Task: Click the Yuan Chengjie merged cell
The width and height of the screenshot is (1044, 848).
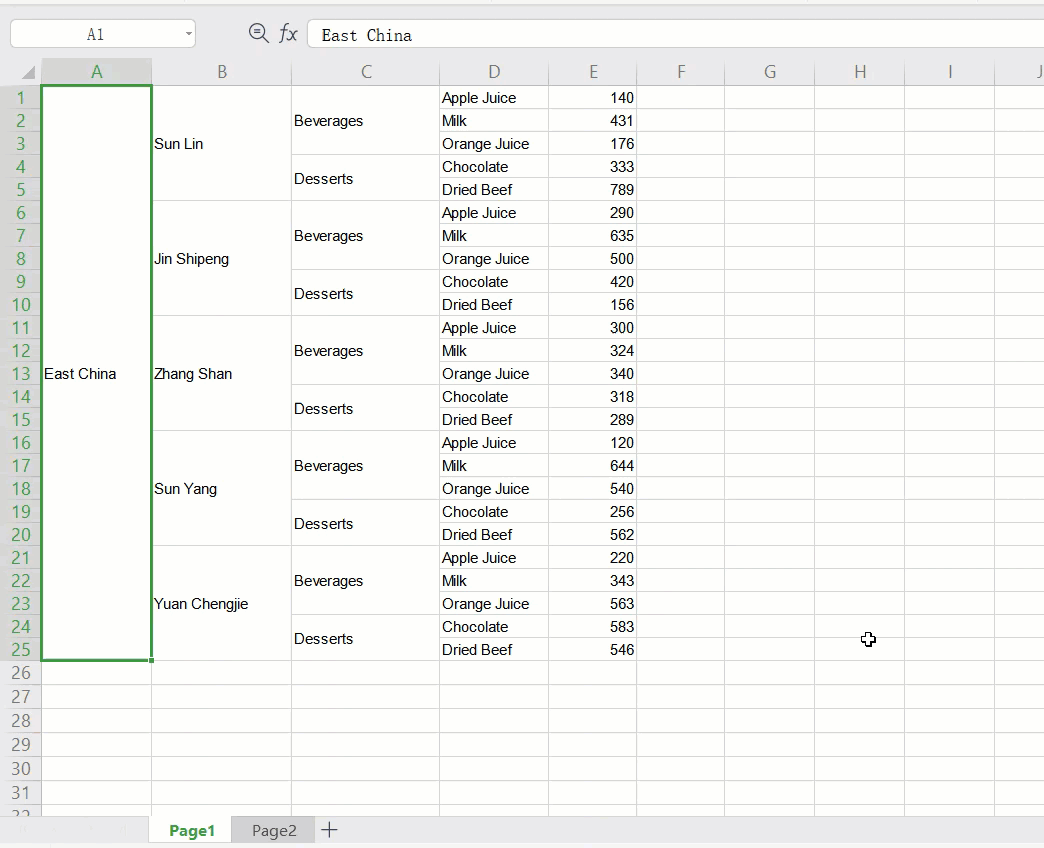Action: pos(222,604)
